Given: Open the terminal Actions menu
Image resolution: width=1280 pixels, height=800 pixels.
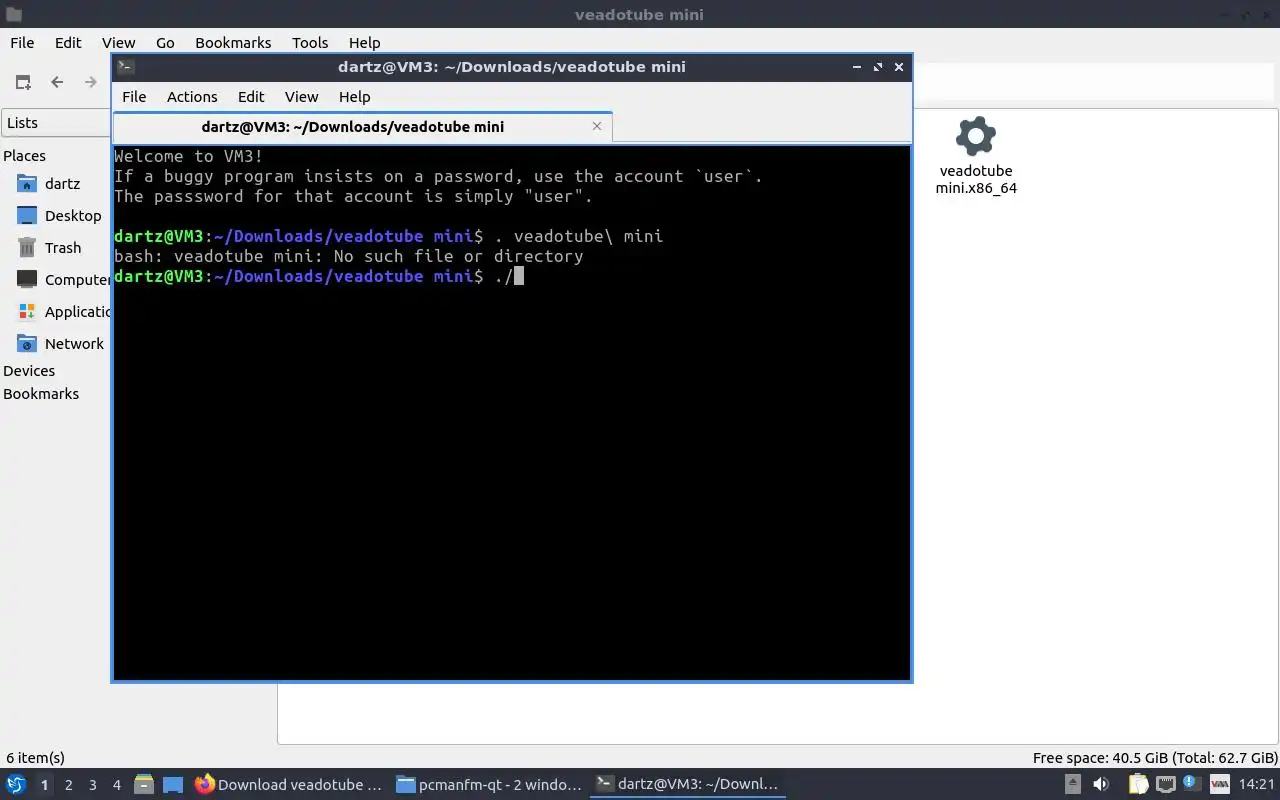Looking at the screenshot, I should pyautogui.click(x=192, y=97).
